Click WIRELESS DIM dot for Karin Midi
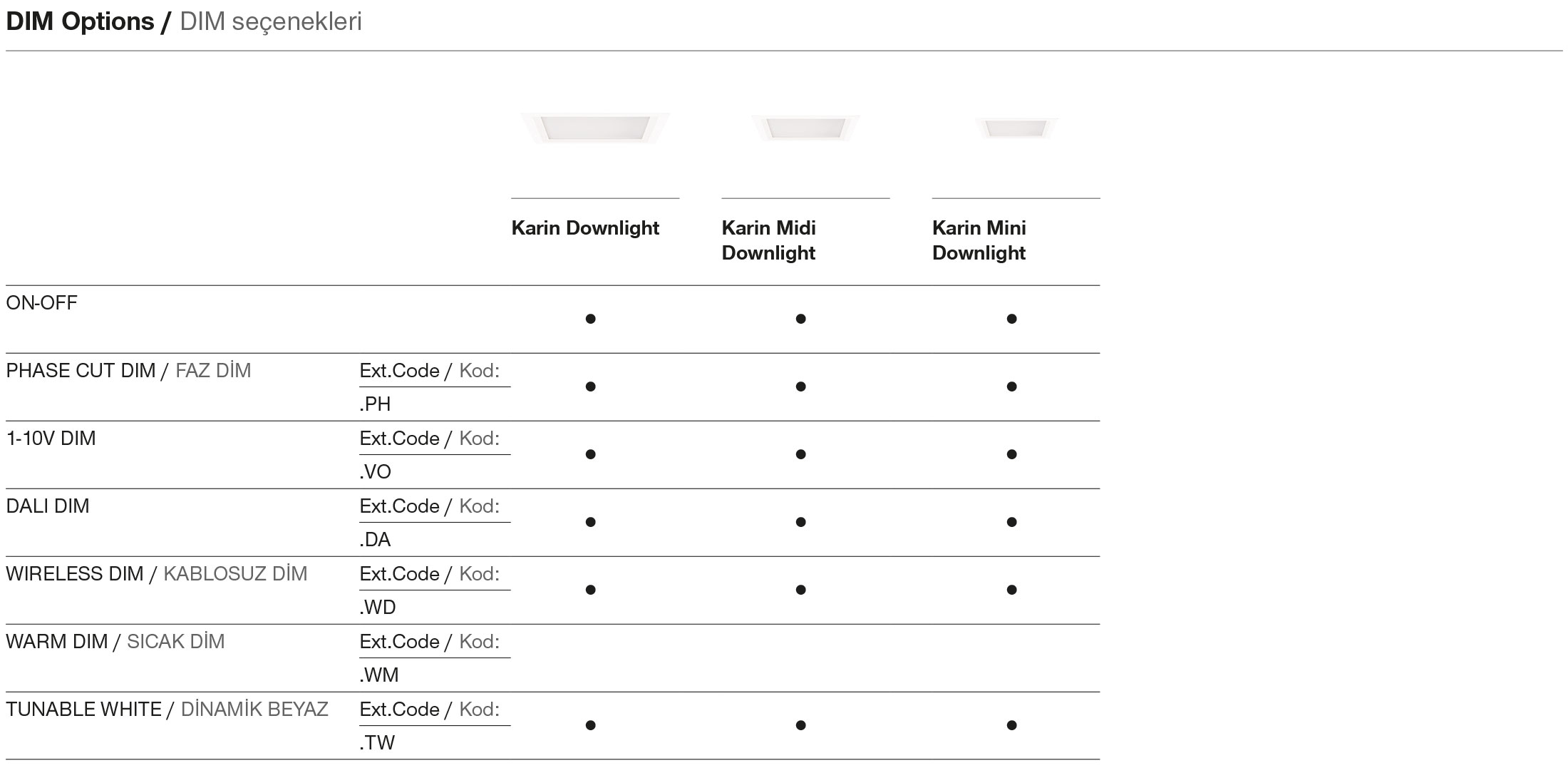The height and width of the screenshot is (768, 1568). 800,590
